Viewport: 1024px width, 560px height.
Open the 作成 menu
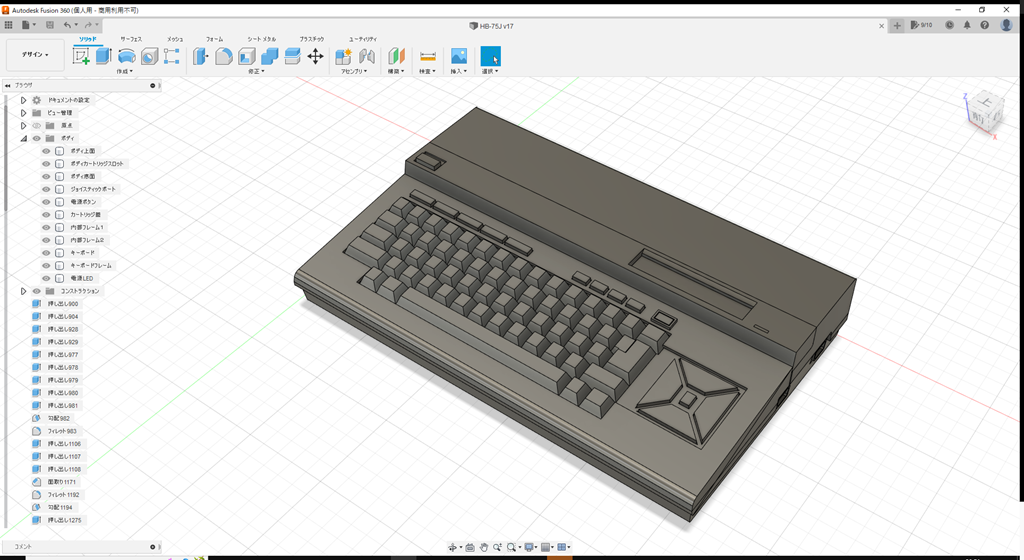coord(125,72)
